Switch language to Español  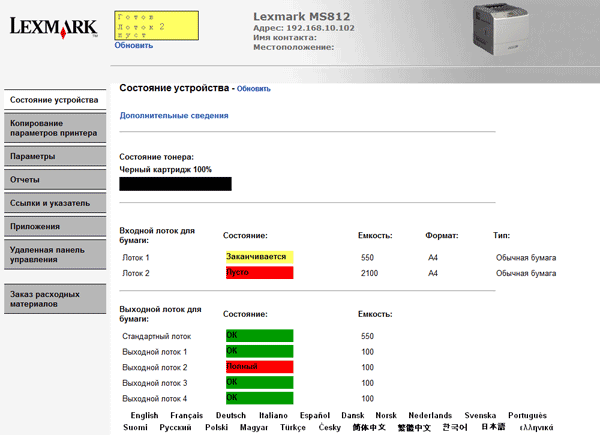(x=315, y=415)
